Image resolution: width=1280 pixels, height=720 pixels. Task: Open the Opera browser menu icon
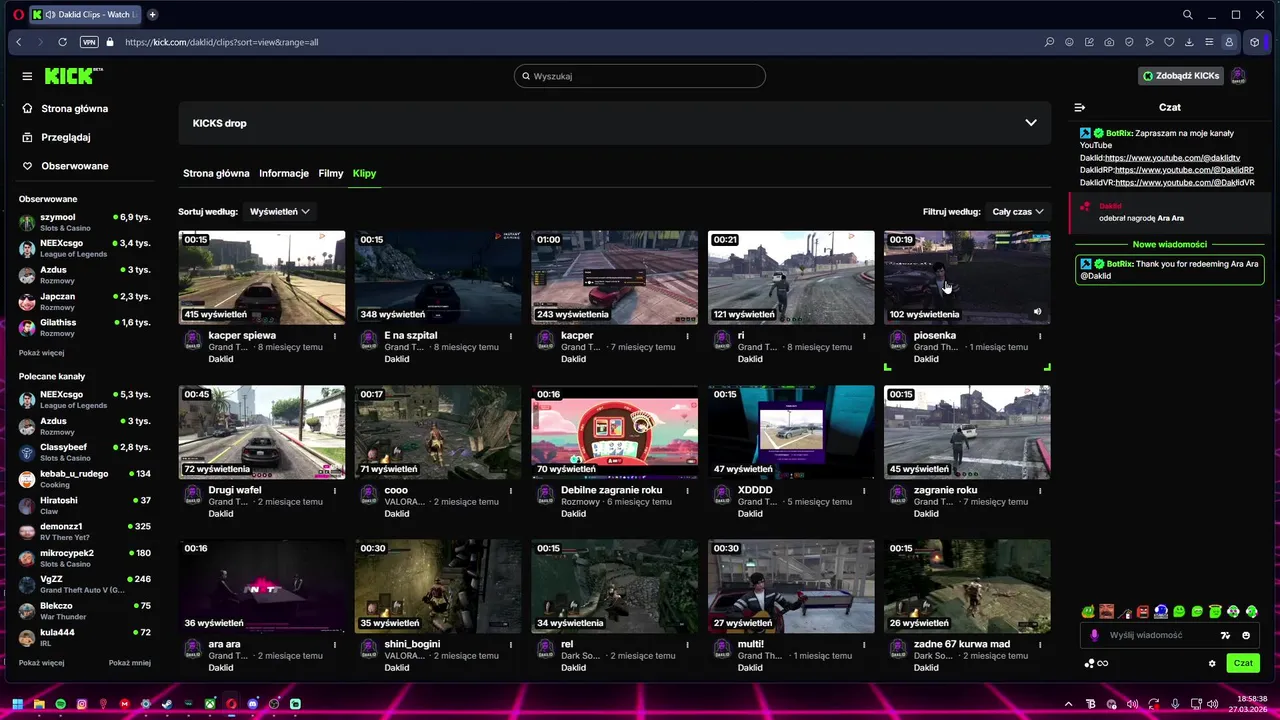[x=19, y=15]
